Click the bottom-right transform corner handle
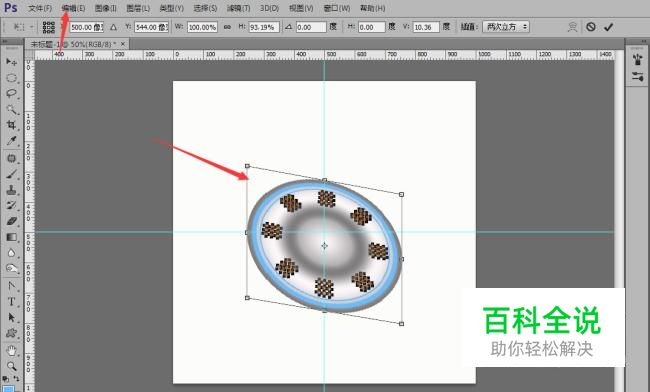650x392 pixels. click(x=401, y=324)
